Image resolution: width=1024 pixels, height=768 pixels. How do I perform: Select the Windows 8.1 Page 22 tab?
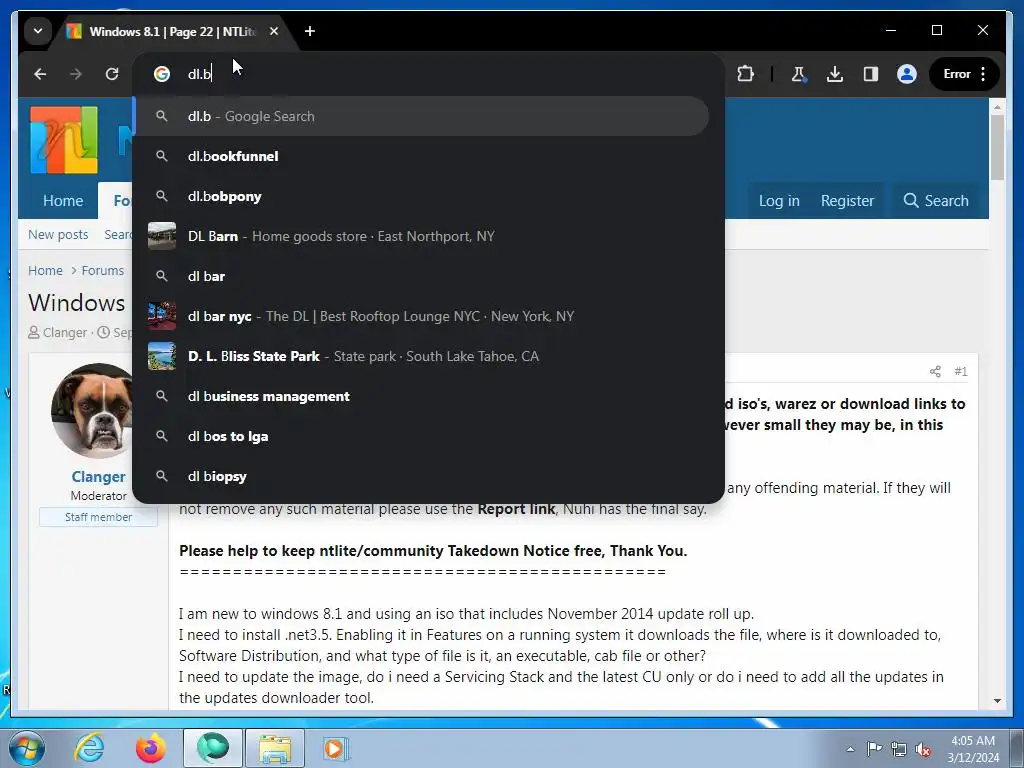[x=172, y=31]
